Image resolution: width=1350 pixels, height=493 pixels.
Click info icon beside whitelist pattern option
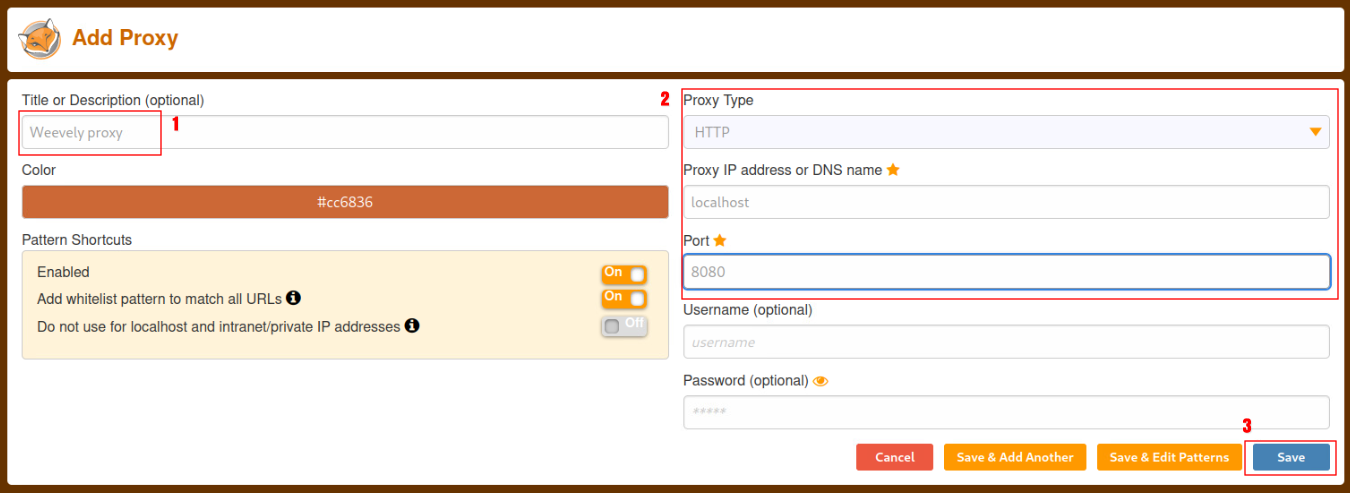pyautogui.click(x=294, y=298)
